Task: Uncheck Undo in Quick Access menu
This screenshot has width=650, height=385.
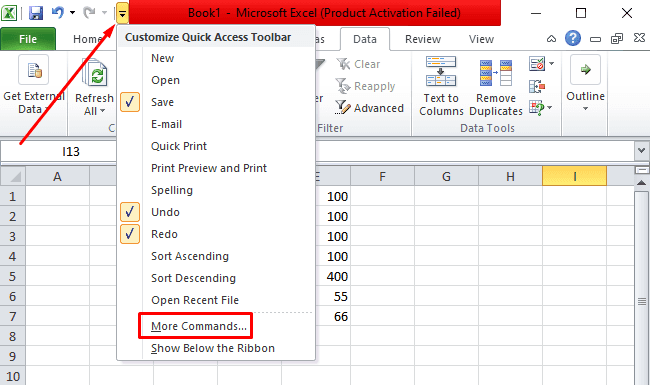Action: 216,212
